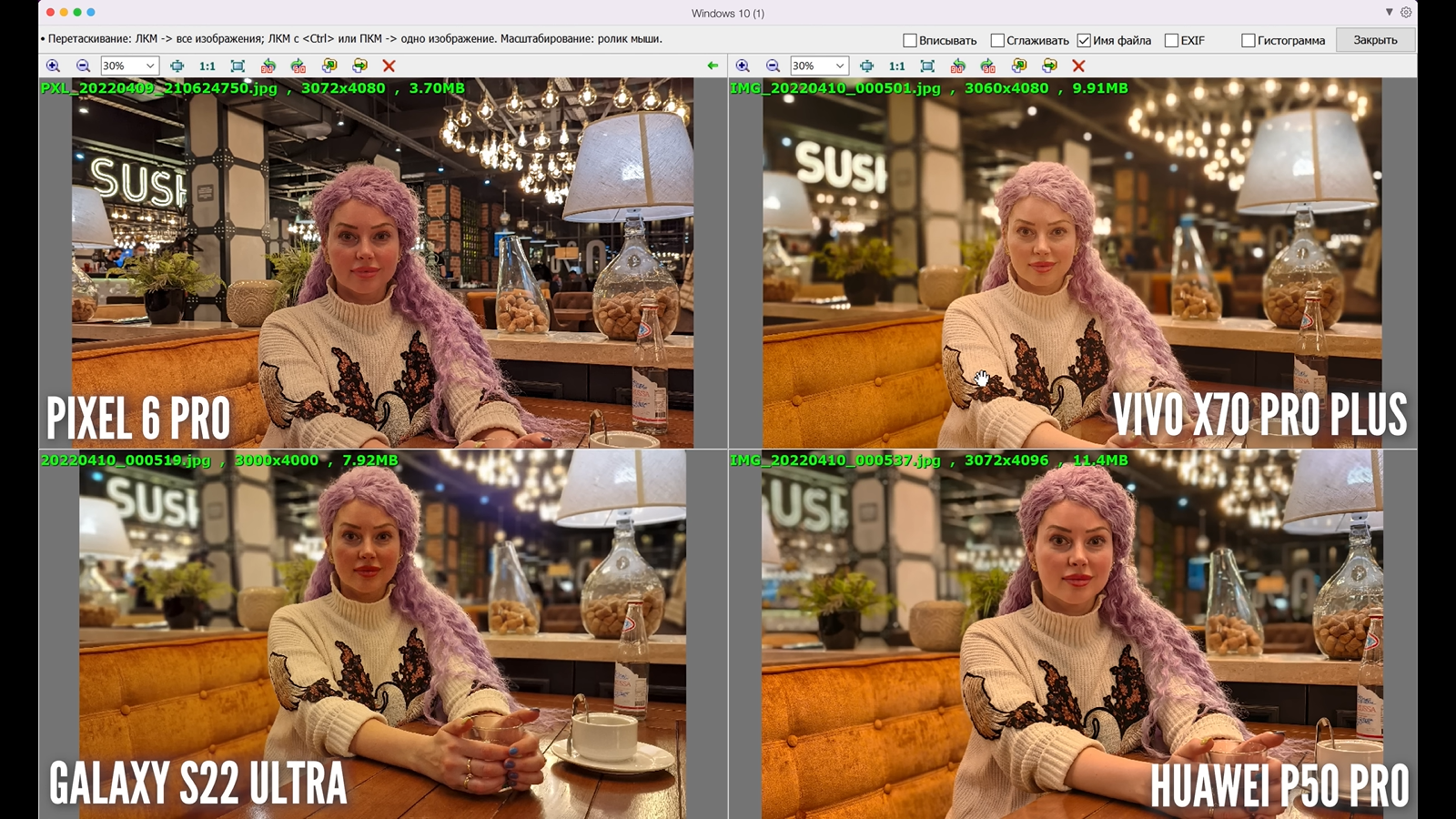This screenshot has width=1456, height=819.
Task: Click the Galaxy S22 Ultra photo
Action: [x=382, y=637]
